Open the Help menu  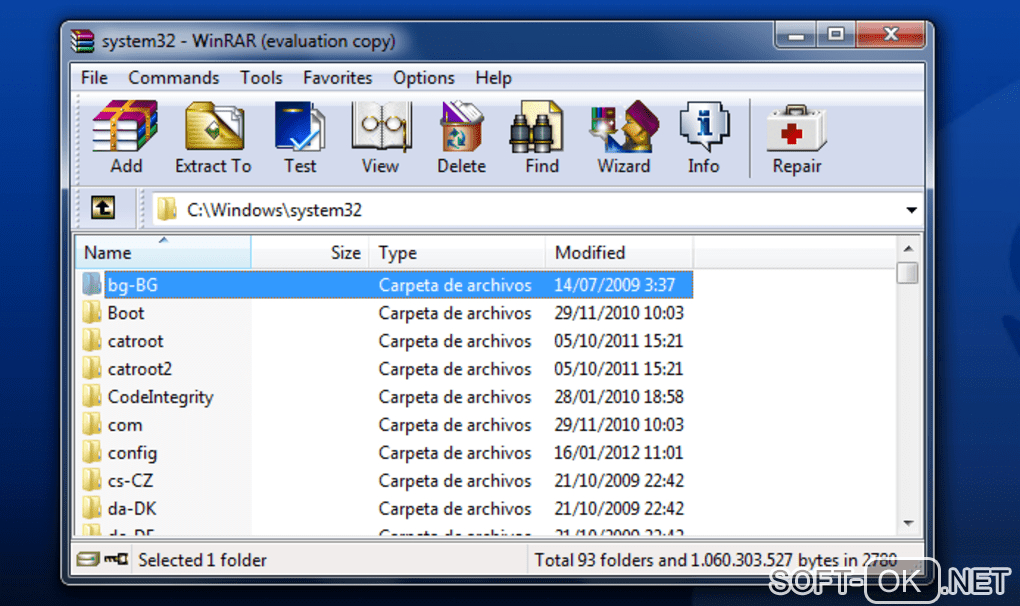point(493,77)
